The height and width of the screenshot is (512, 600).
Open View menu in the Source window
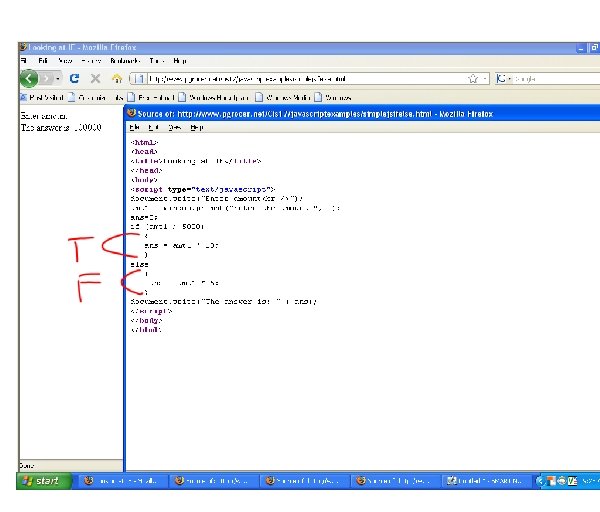click(174, 127)
